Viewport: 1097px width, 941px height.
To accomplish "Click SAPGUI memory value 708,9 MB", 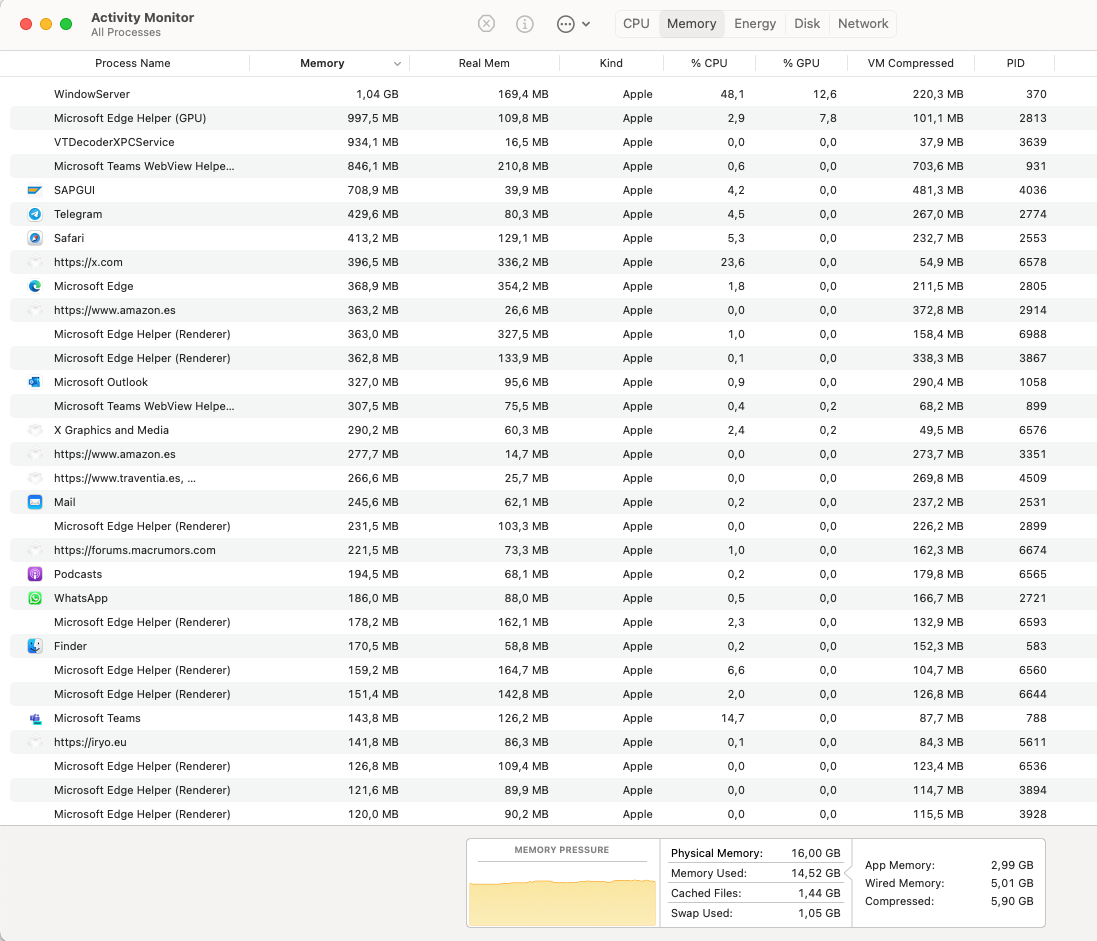I will click(373, 190).
